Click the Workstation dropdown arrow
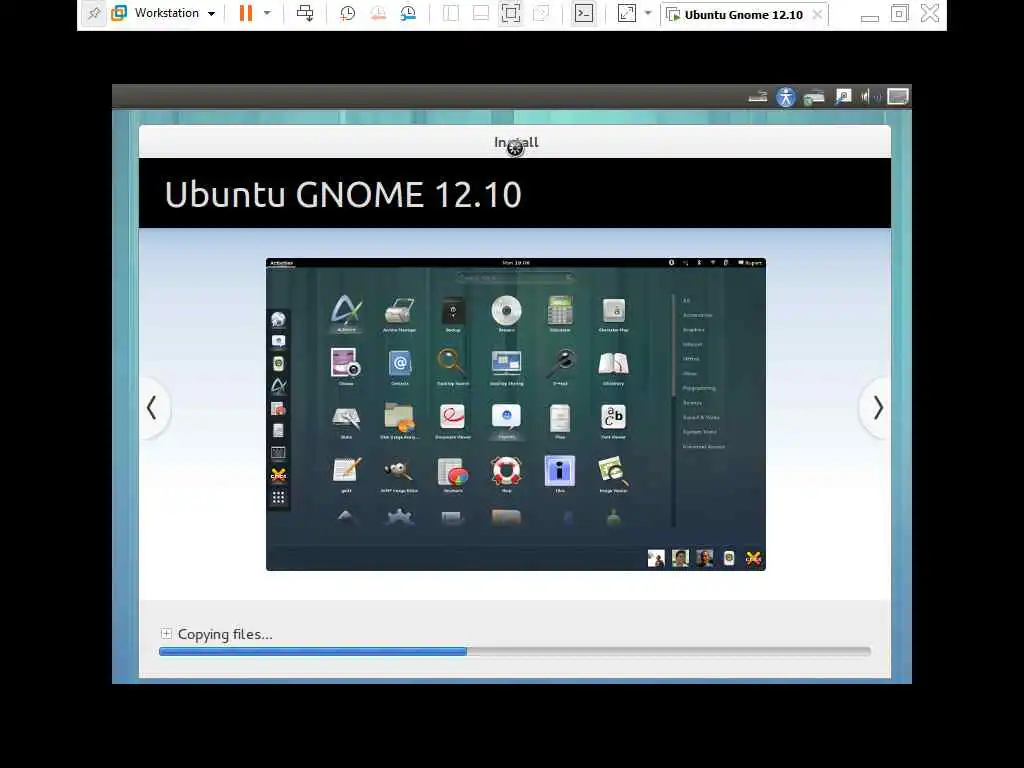This screenshot has width=1024, height=768. pyautogui.click(x=211, y=14)
